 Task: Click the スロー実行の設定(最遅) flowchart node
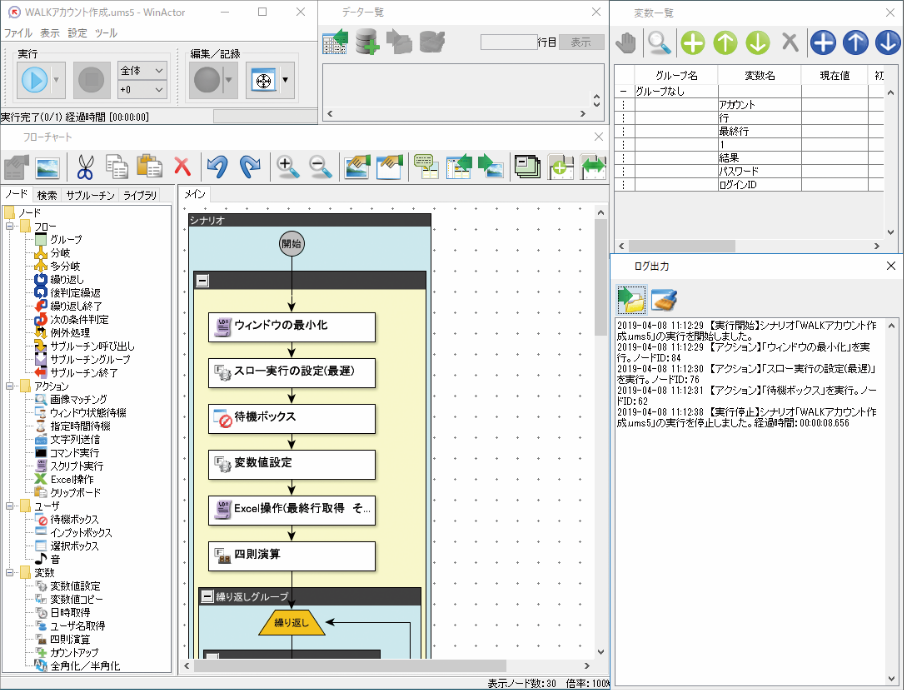(292, 372)
